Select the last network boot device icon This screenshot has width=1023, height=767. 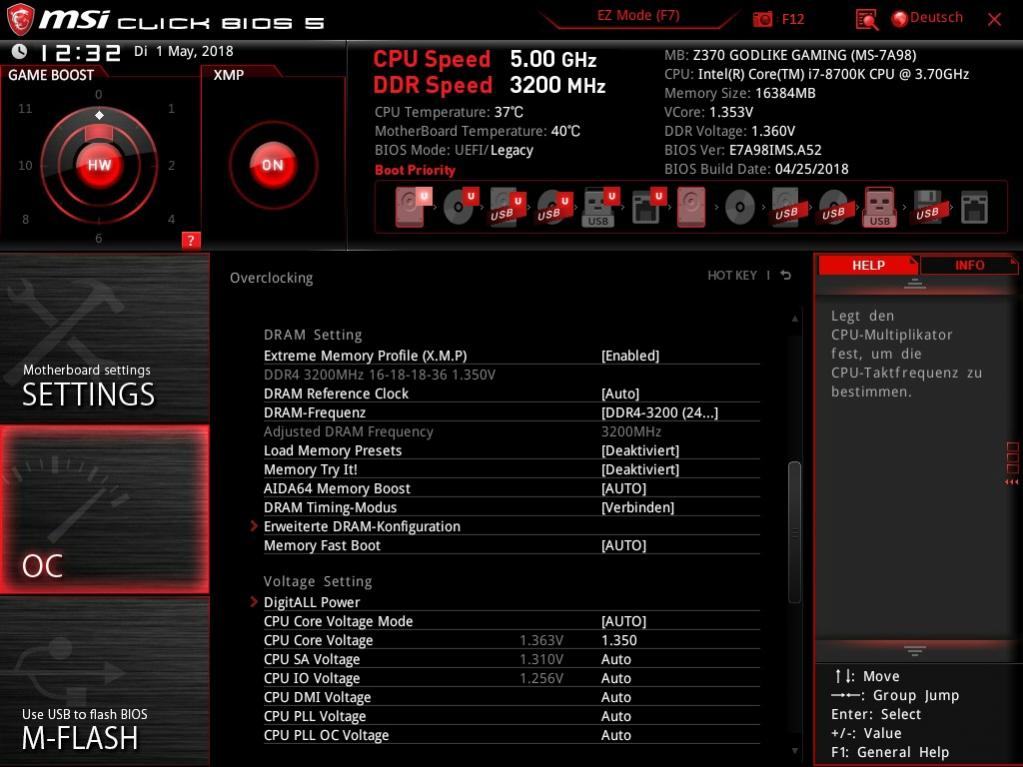tap(974, 207)
